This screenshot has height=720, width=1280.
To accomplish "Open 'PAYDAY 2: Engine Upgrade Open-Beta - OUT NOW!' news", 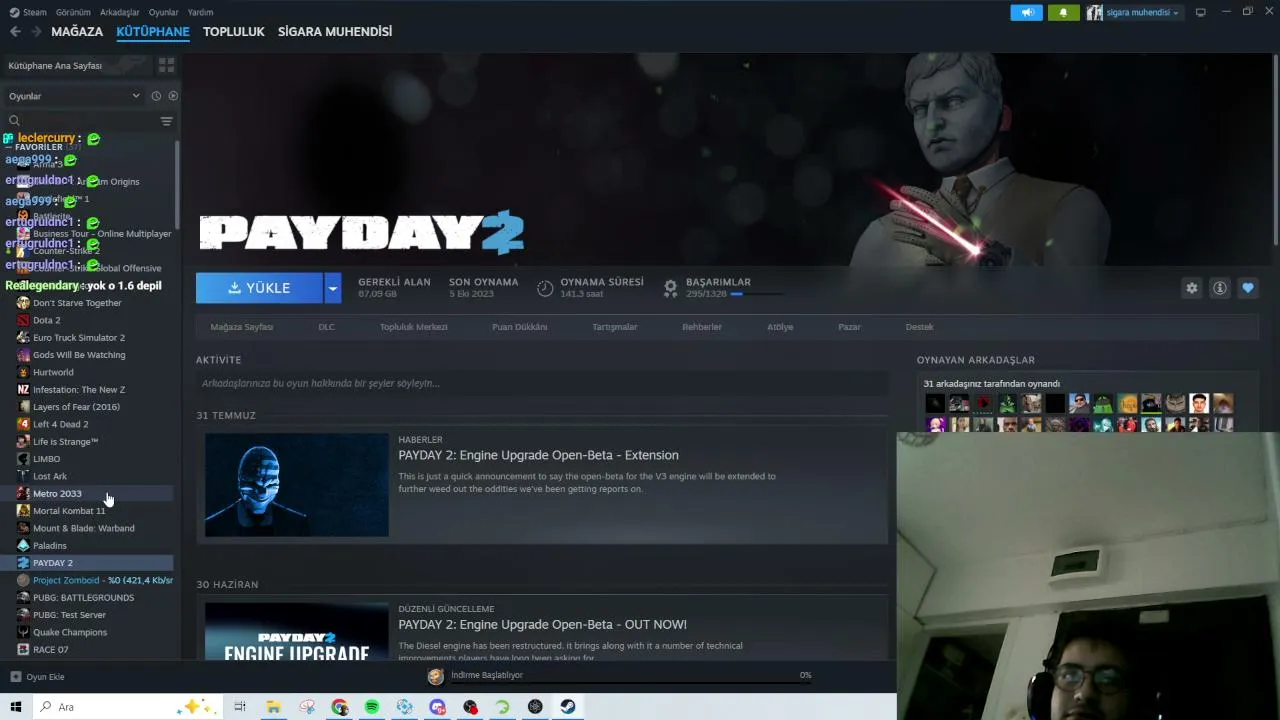I will (542, 625).
